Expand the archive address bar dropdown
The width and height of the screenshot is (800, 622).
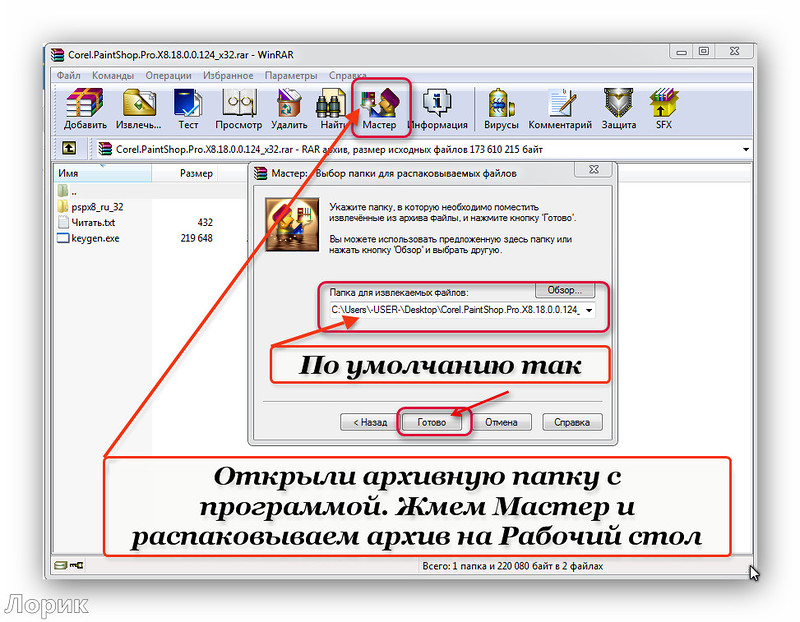click(745, 150)
